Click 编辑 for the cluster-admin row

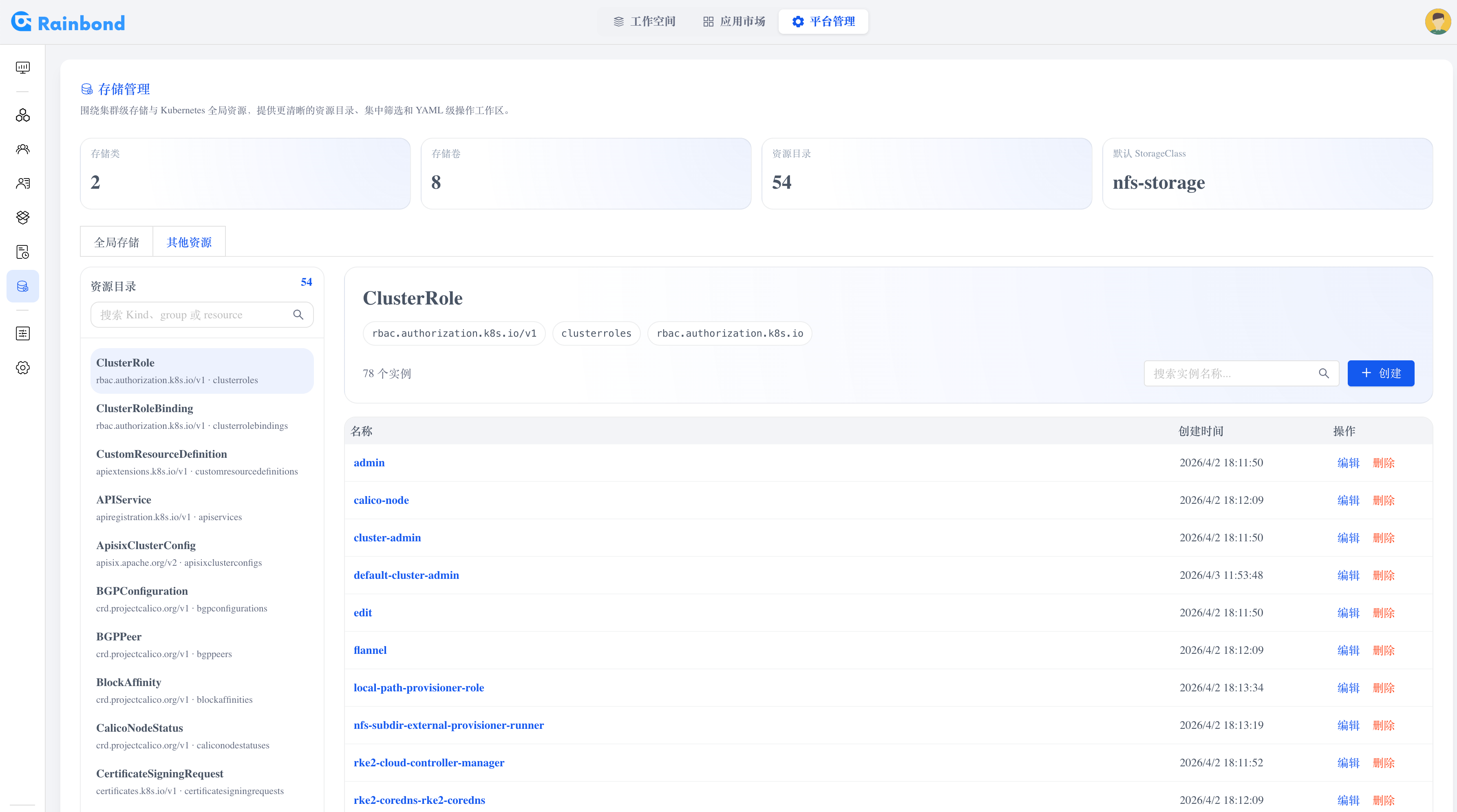(1348, 538)
